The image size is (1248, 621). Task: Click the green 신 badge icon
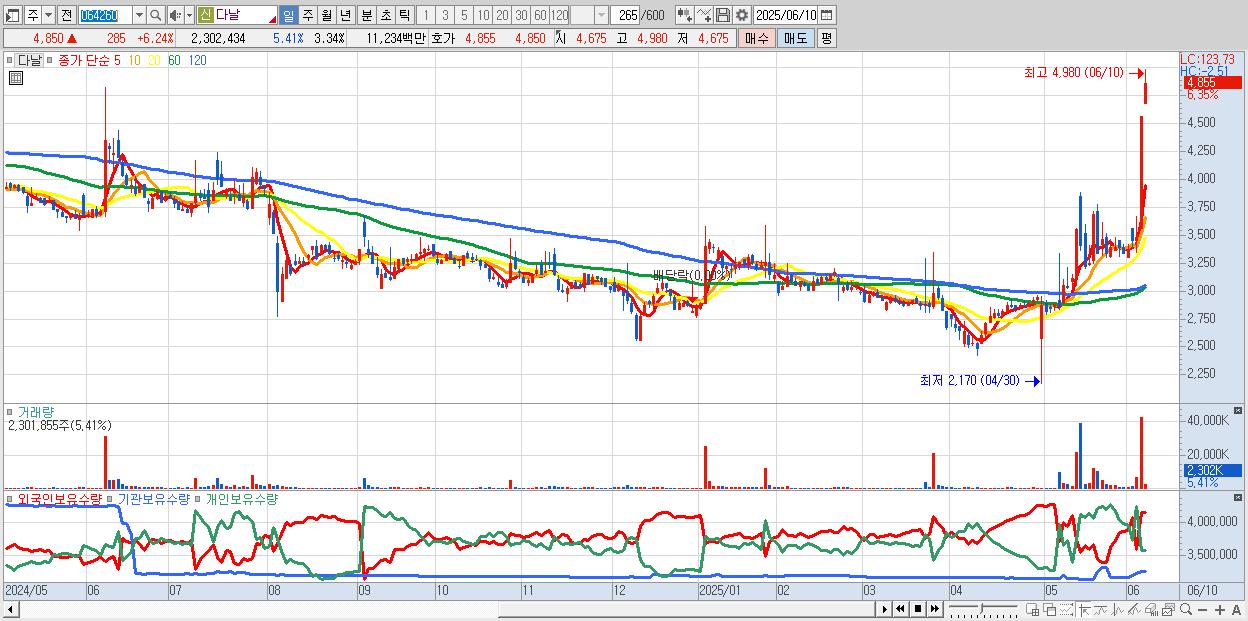[x=205, y=15]
